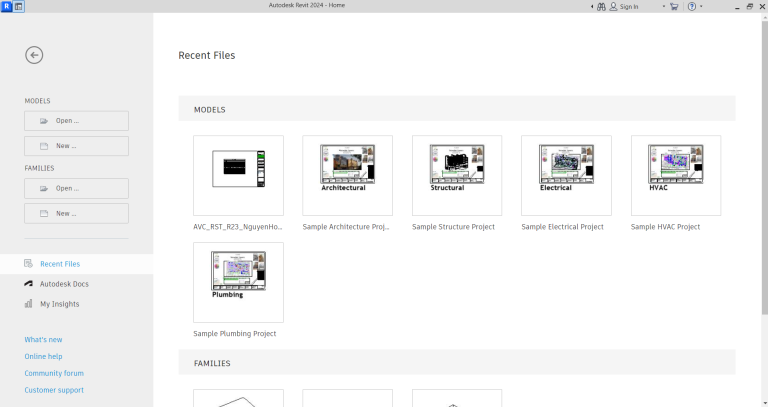Click the My Insights chart icon

pyautogui.click(x=29, y=304)
